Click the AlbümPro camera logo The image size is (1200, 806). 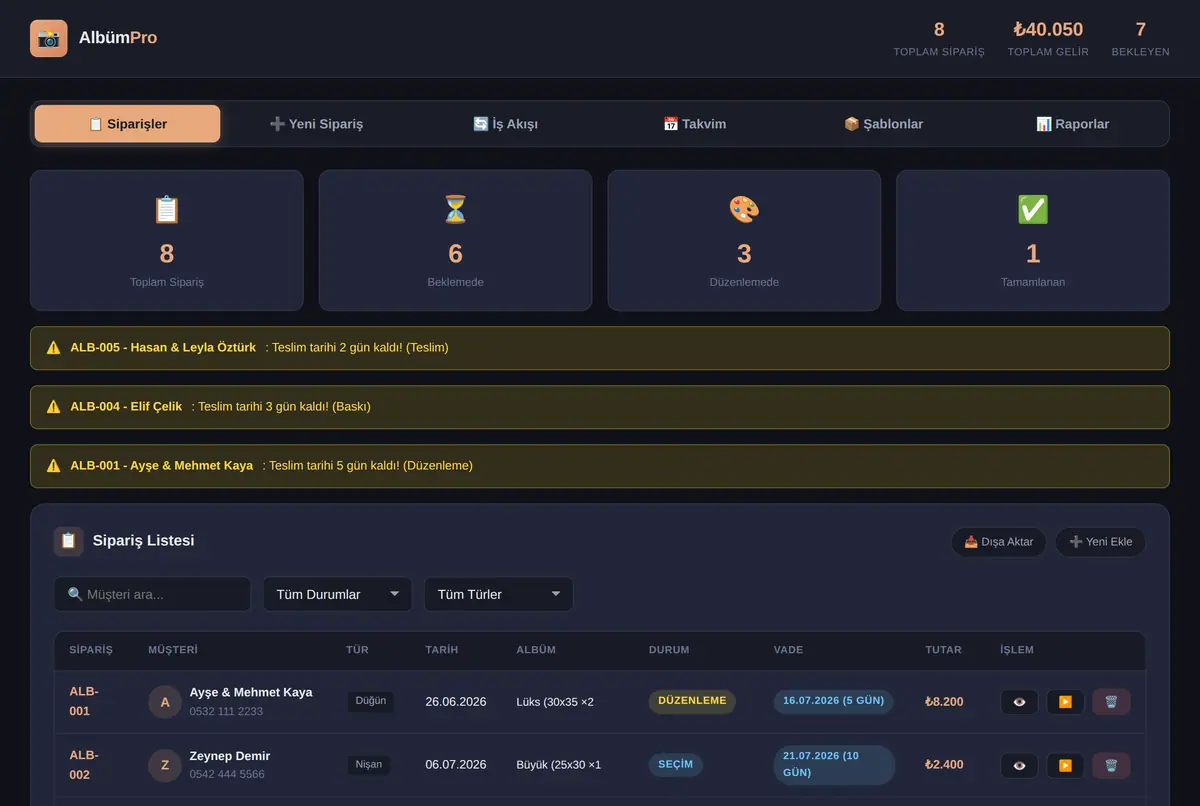49,38
